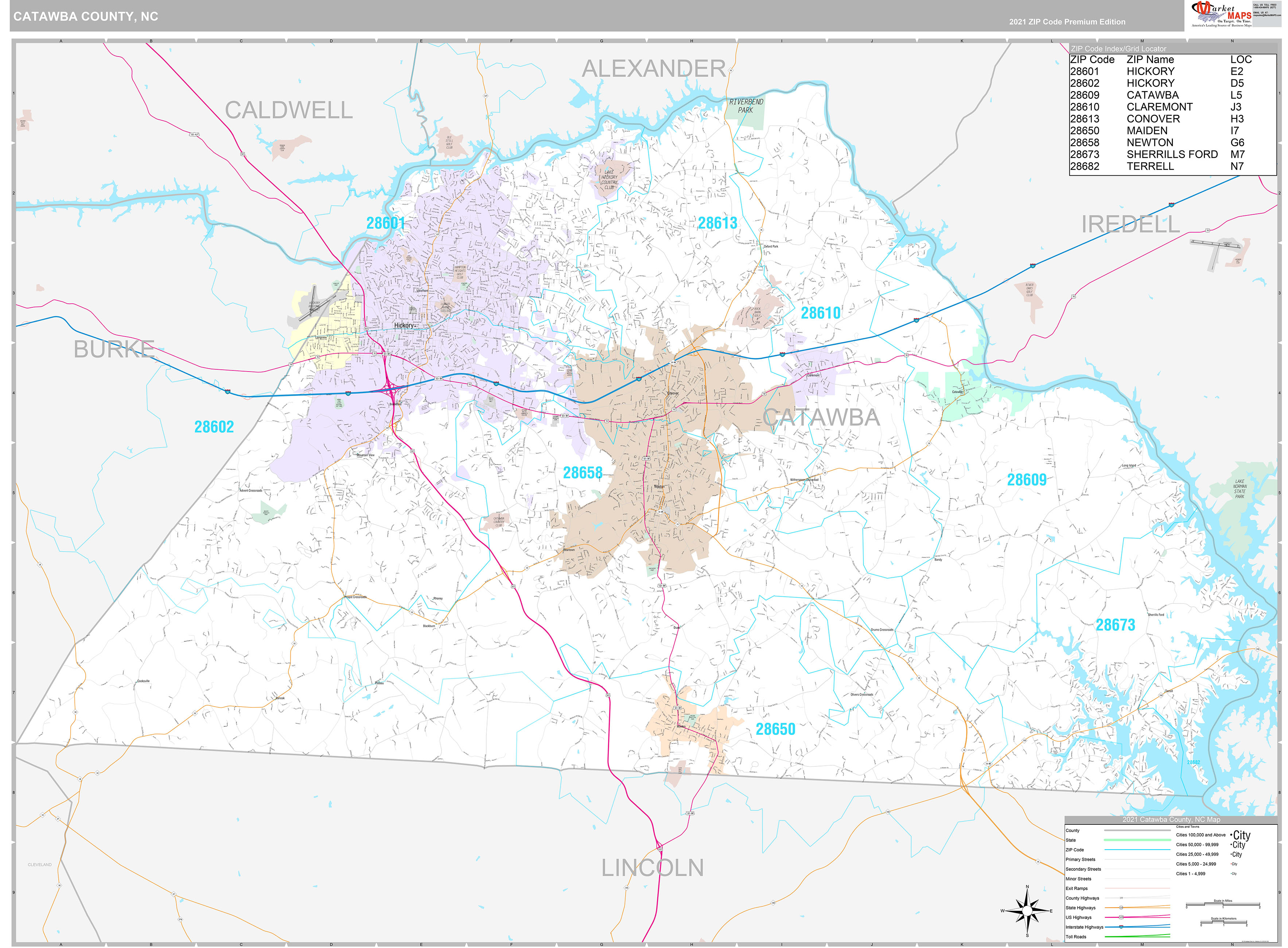Click the 28602 ZIP label on map
Image resolution: width=1288 pixels, height=948 pixels.
[214, 427]
